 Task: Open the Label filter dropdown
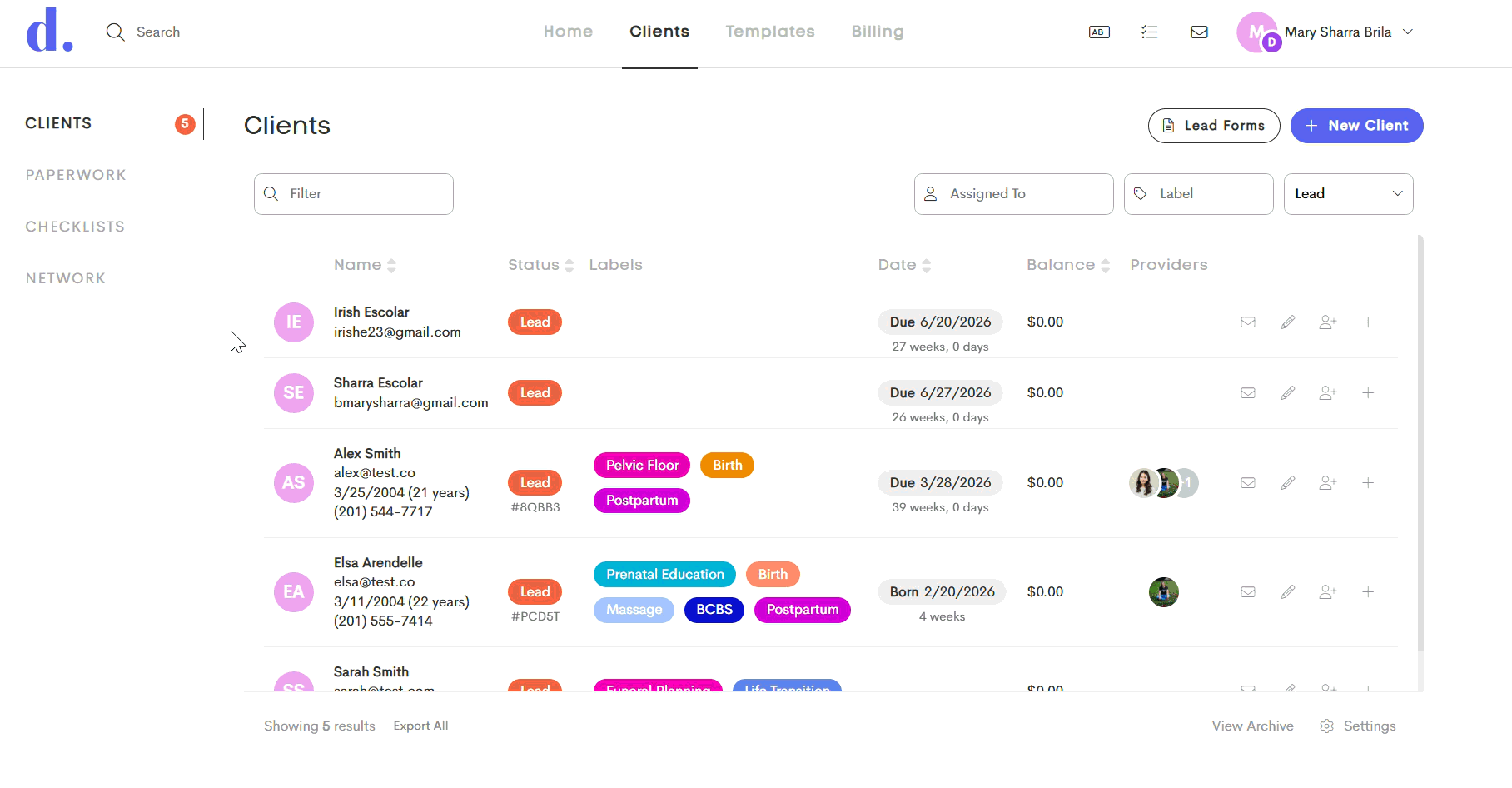pos(1198,194)
